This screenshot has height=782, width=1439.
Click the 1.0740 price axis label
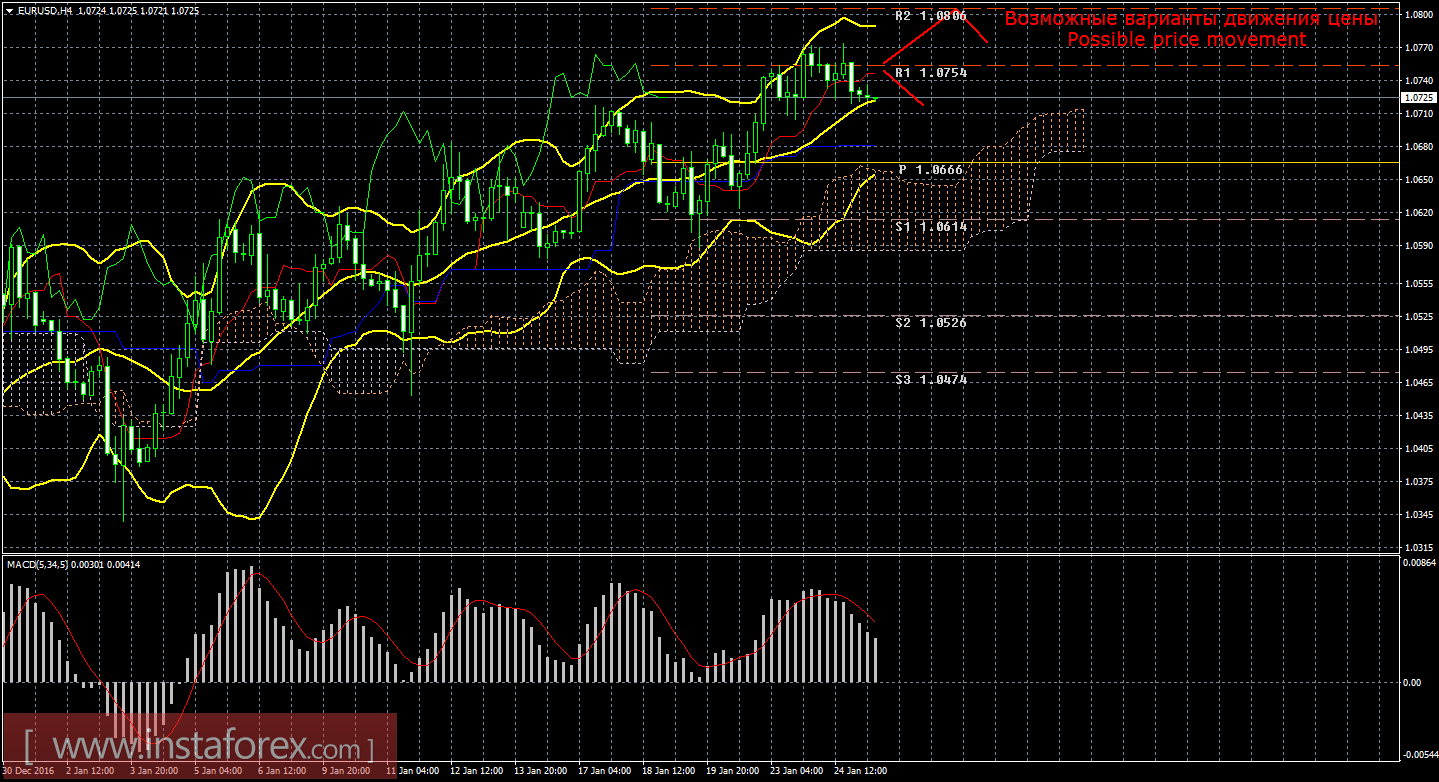[1418, 81]
